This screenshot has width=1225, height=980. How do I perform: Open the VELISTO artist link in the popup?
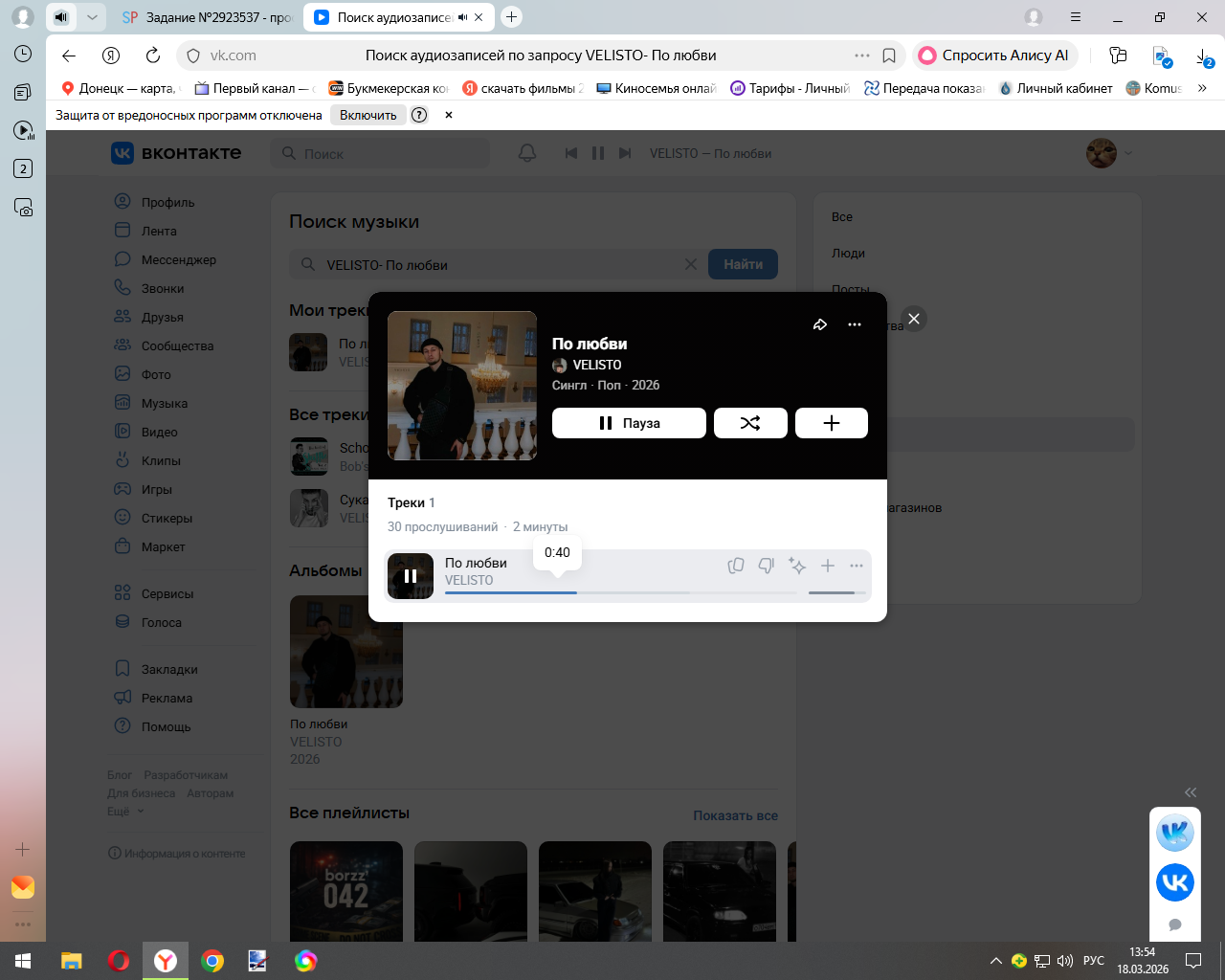point(597,365)
